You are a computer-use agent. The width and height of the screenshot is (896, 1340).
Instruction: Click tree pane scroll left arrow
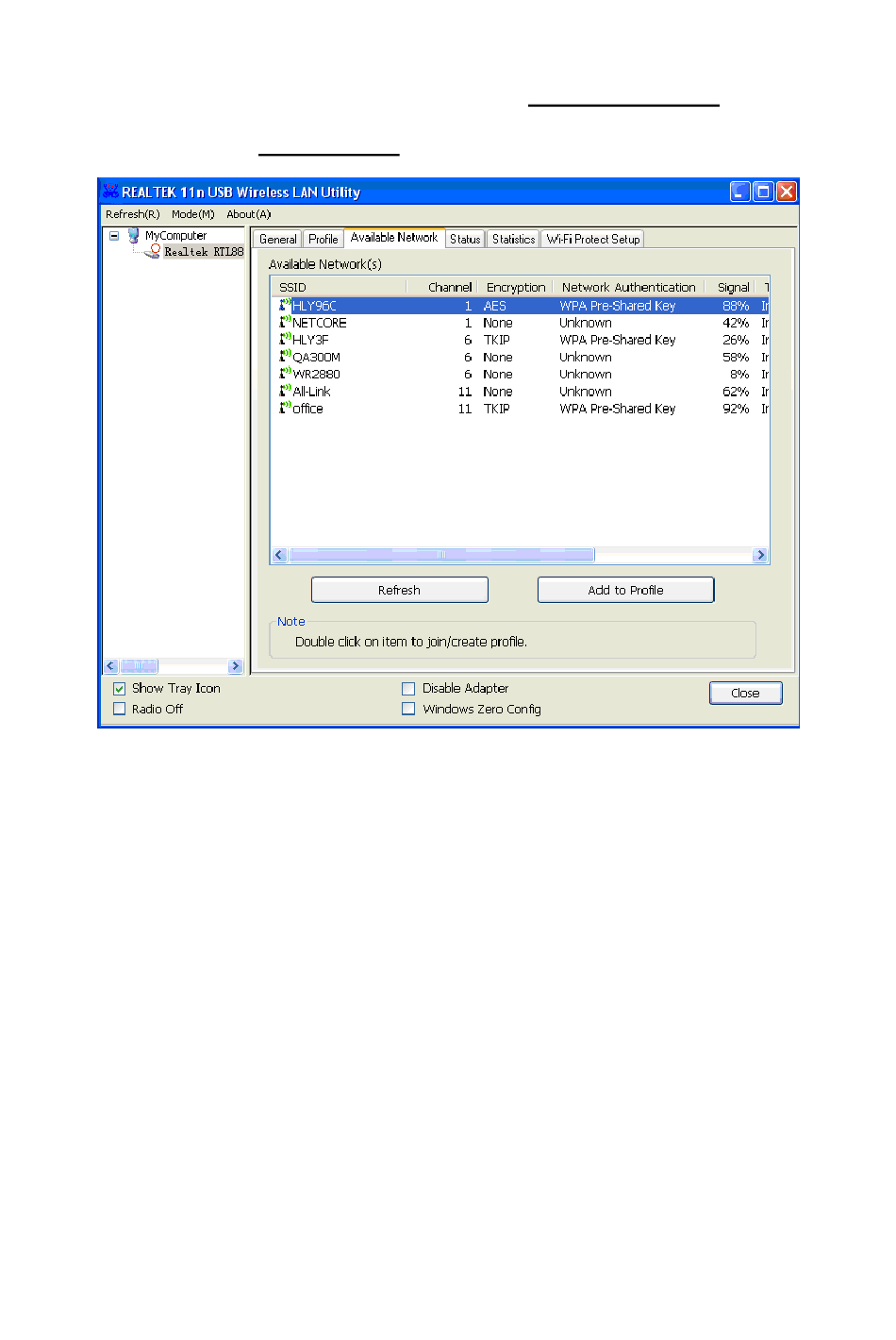[x=111, y=666]
